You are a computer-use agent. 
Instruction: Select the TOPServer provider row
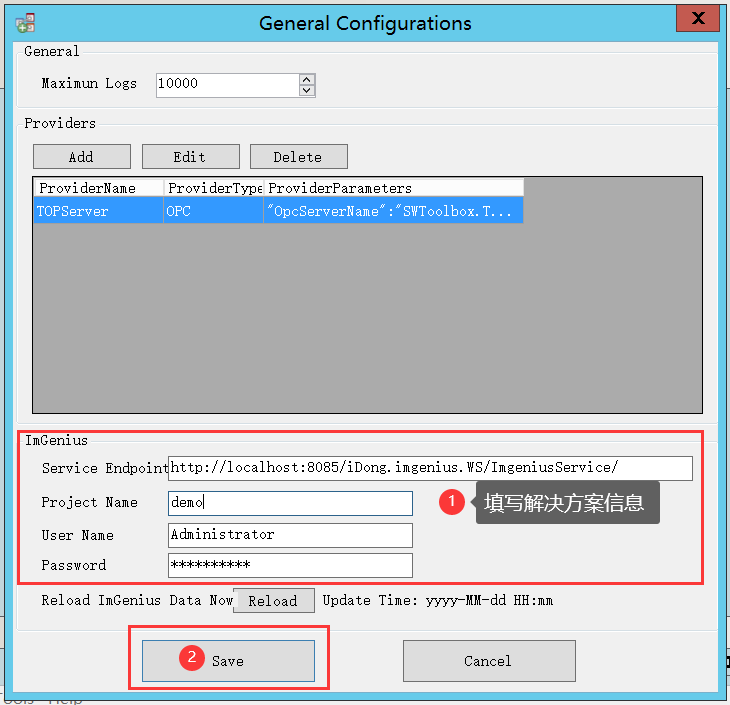(x=98, y=211)
